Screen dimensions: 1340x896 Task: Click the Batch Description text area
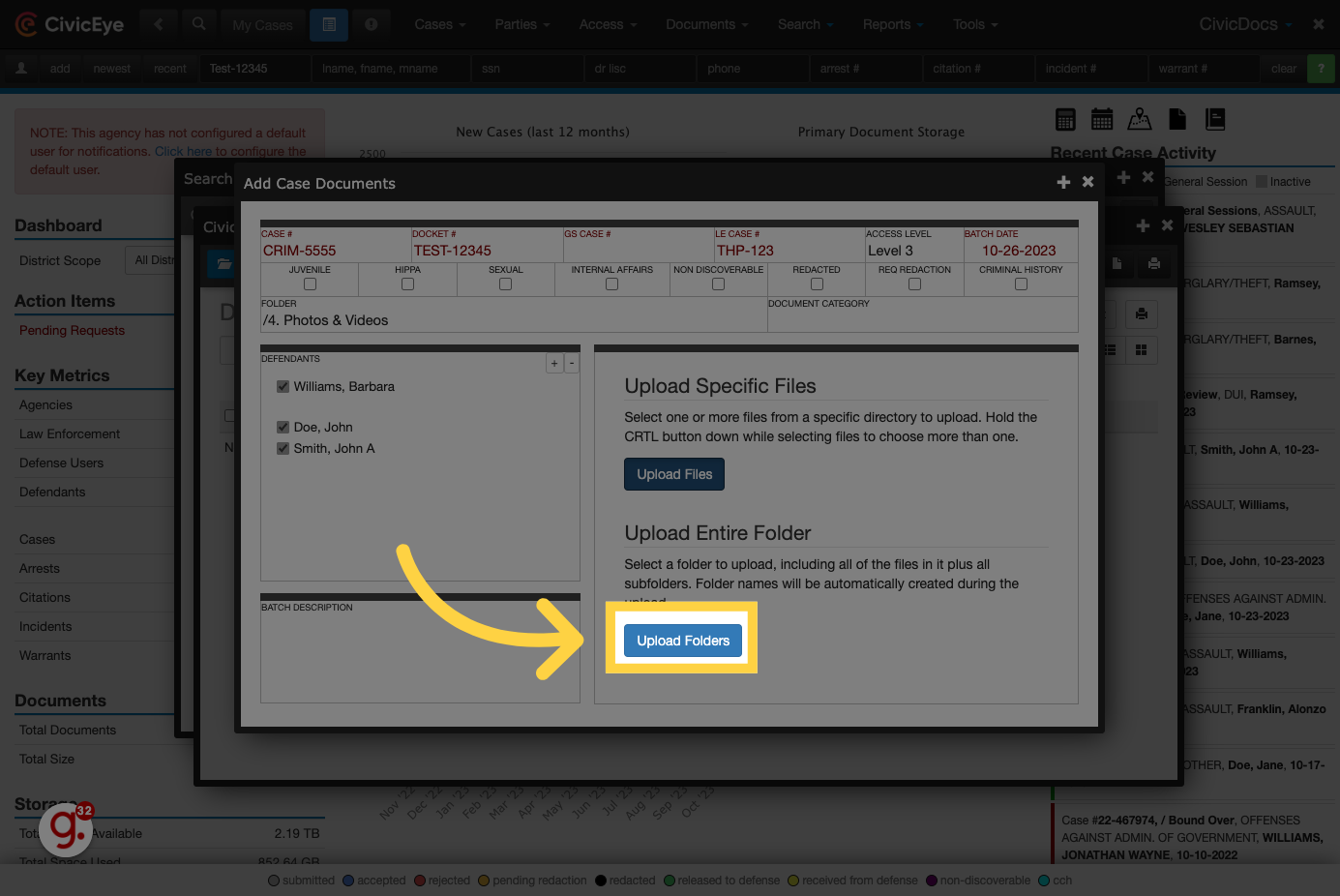pyautogui.click(x=421, y=652)
